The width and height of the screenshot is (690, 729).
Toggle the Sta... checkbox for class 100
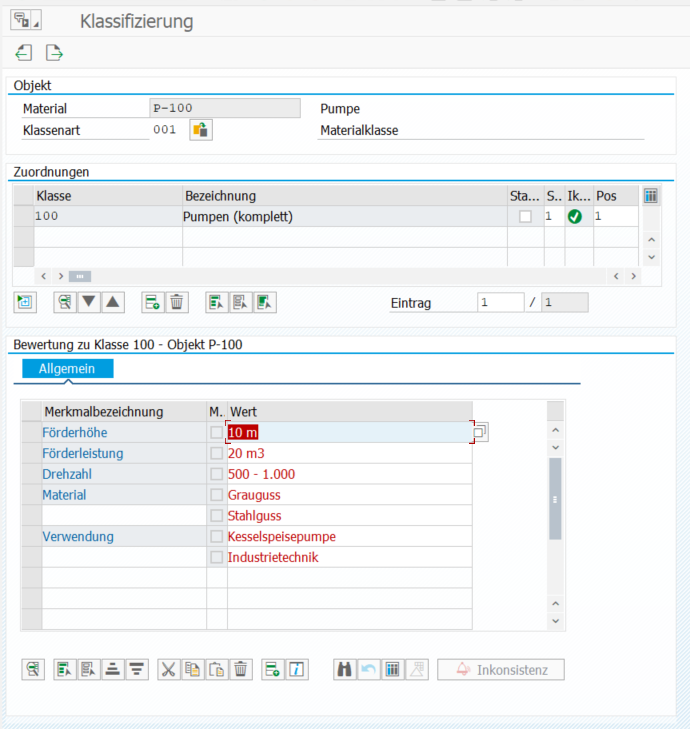[x=525, y=217]
